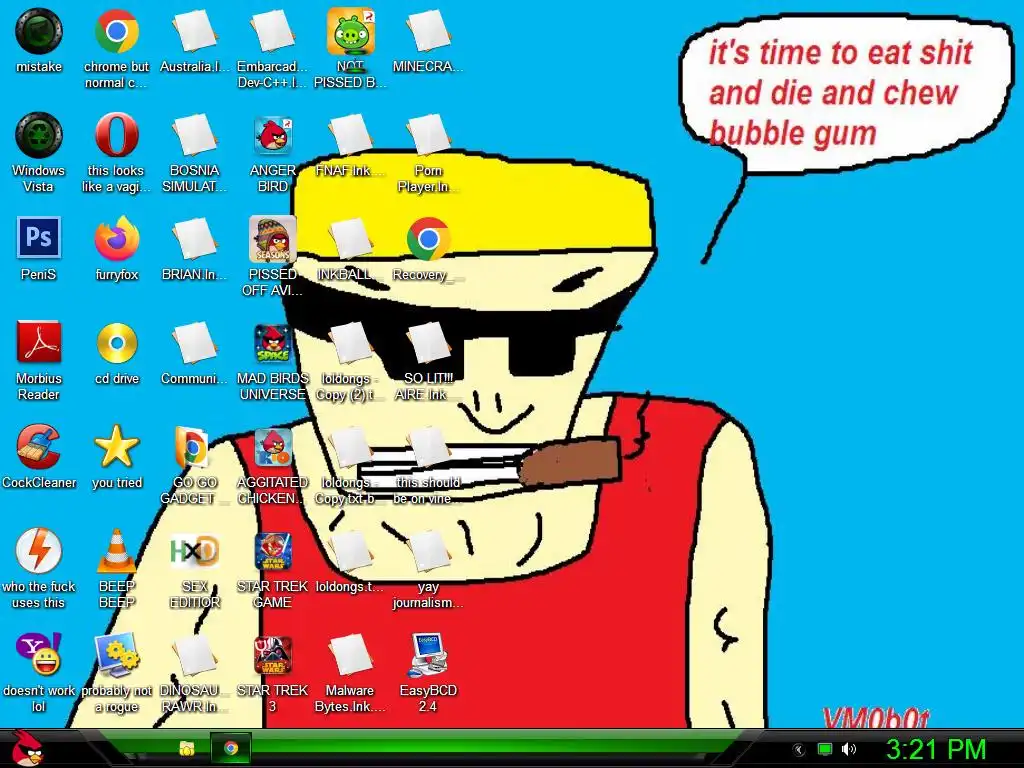Select the 'cd drive' disc icon

[116, 343]
